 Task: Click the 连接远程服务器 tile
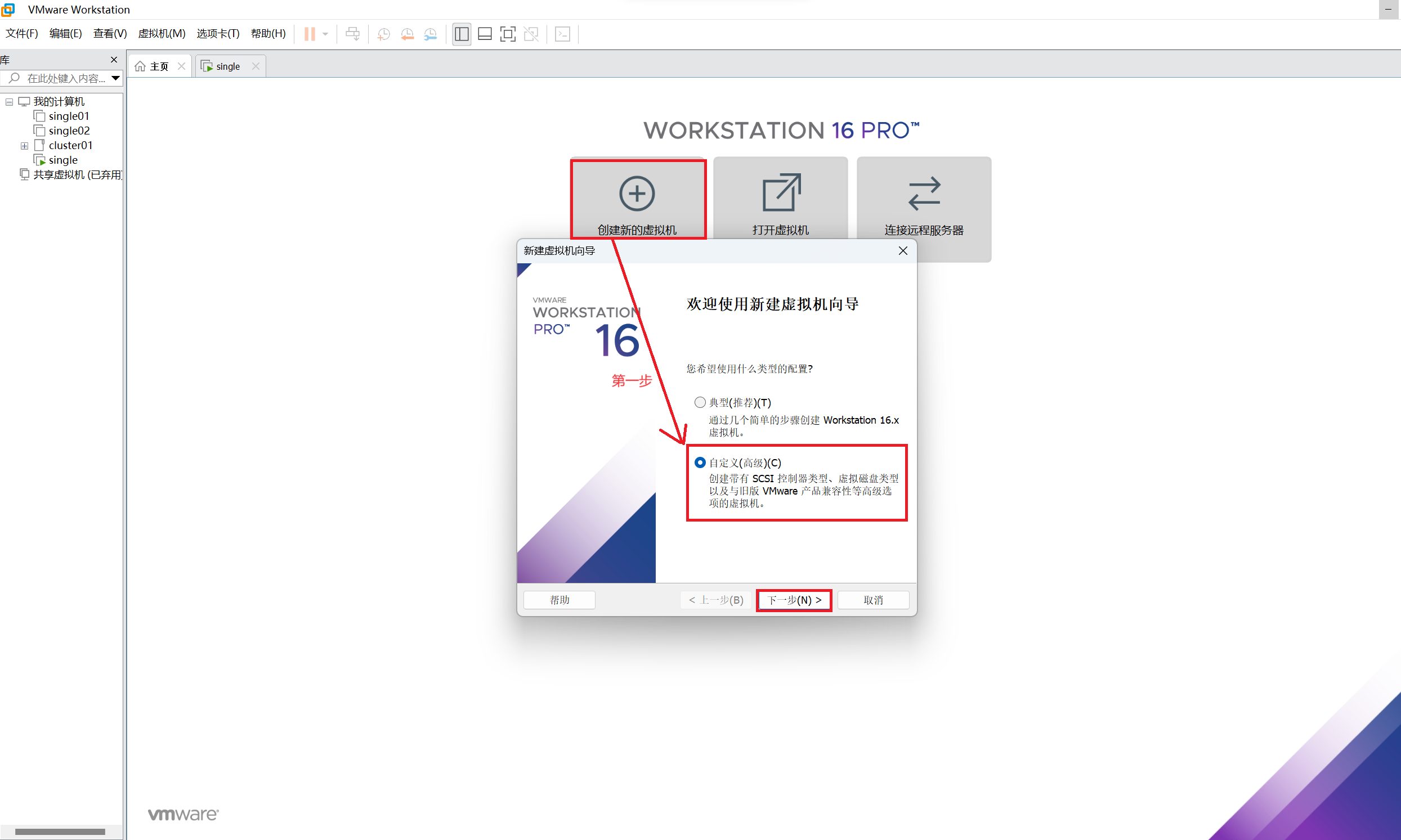tap(924, 209)
